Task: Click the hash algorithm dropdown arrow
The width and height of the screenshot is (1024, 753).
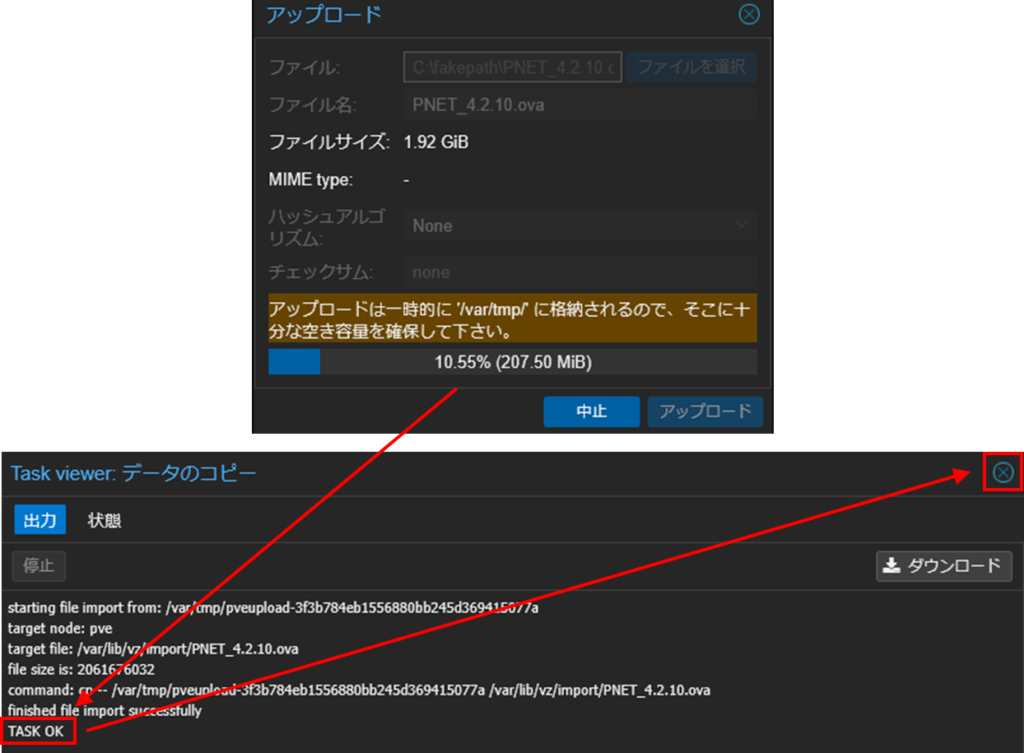Action: [741, 226]
